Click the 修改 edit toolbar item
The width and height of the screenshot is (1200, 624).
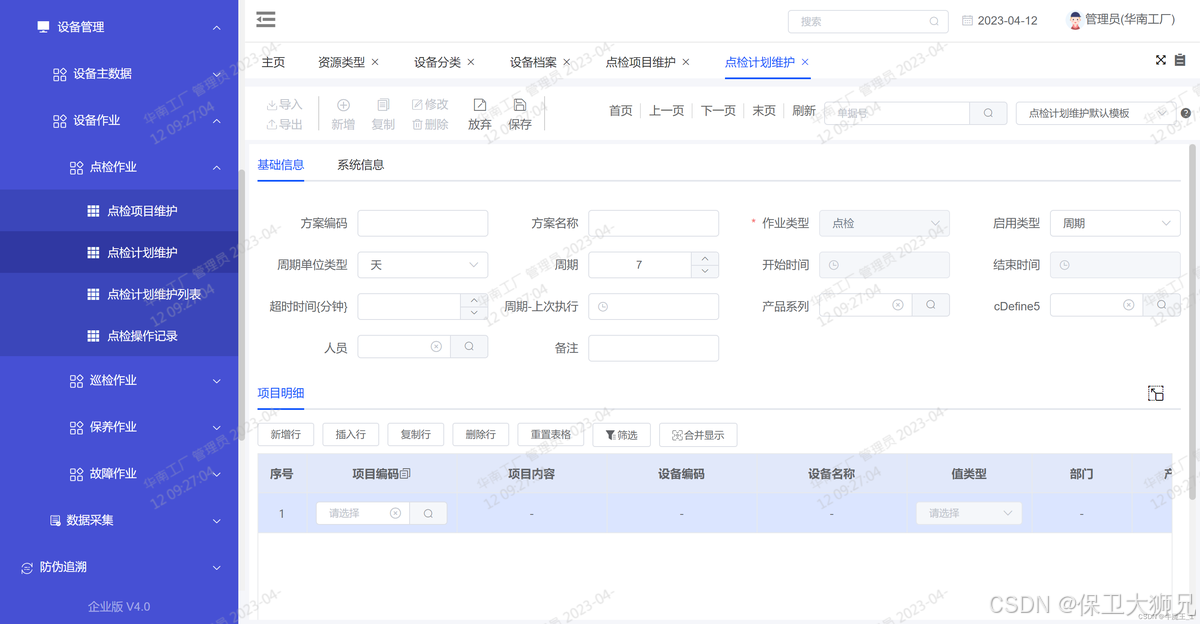430,104
